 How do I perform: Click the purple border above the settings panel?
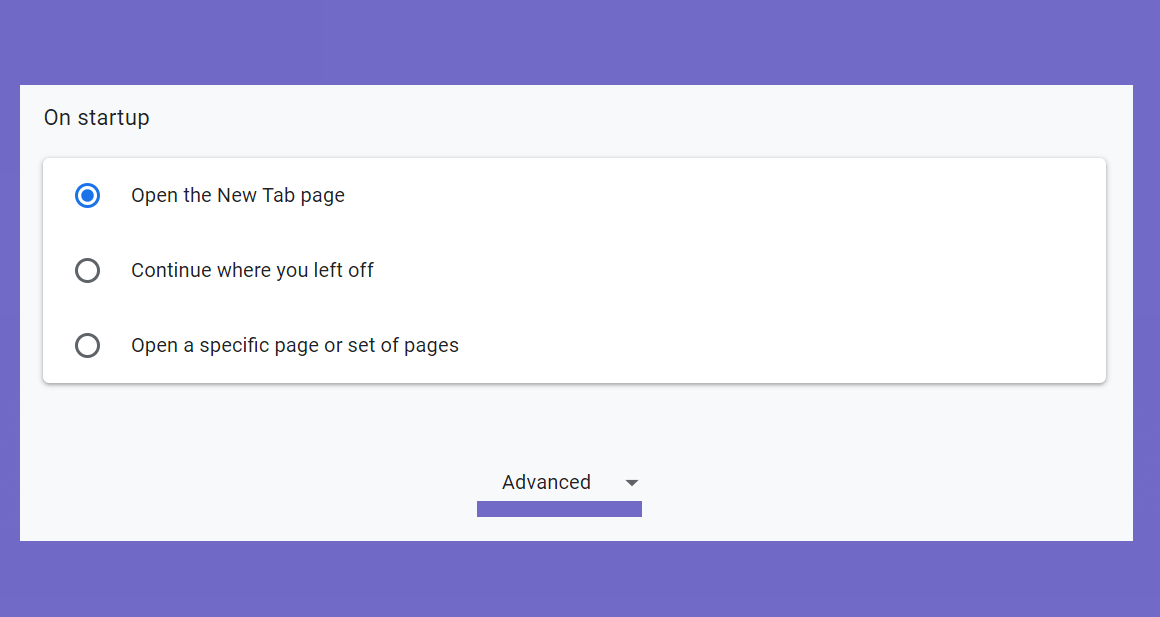point(580,42)
